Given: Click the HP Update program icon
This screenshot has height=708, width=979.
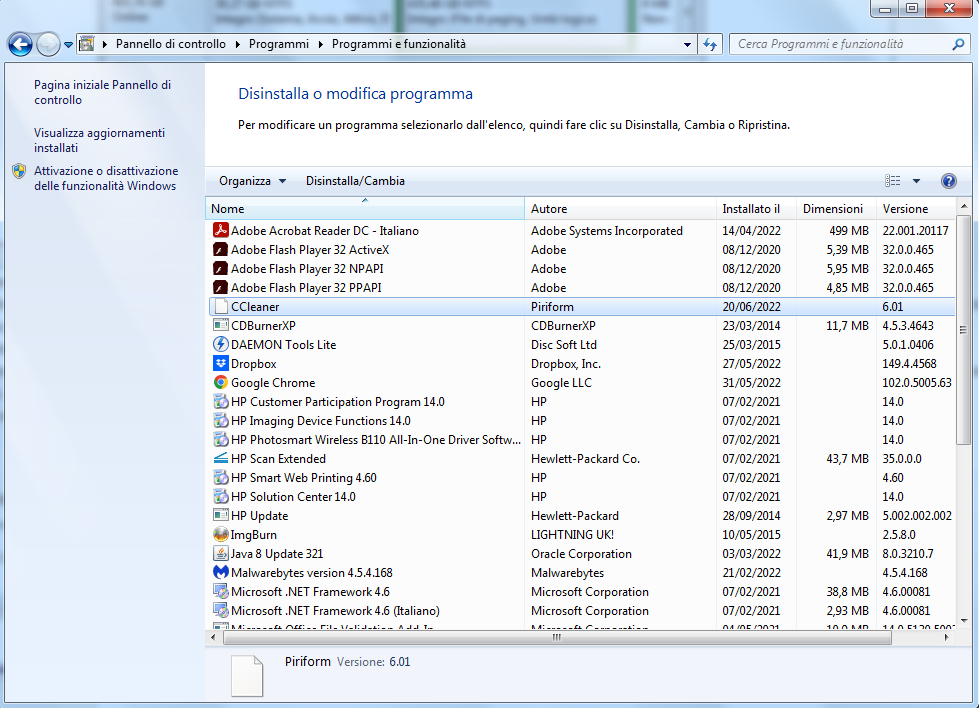Looking at the screenshot, I should (220, 516).
